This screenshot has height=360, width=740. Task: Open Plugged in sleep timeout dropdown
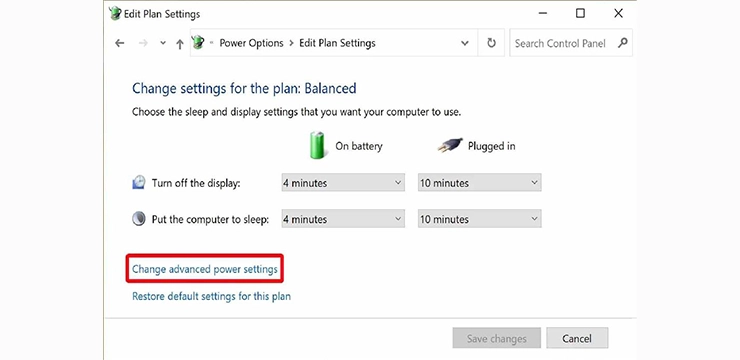479,219
